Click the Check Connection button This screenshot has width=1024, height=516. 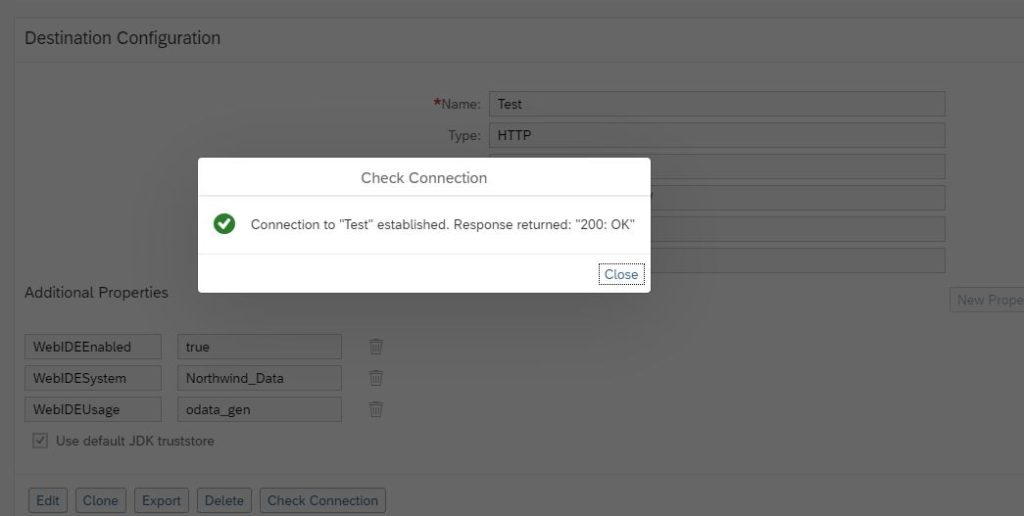[323, 501]
